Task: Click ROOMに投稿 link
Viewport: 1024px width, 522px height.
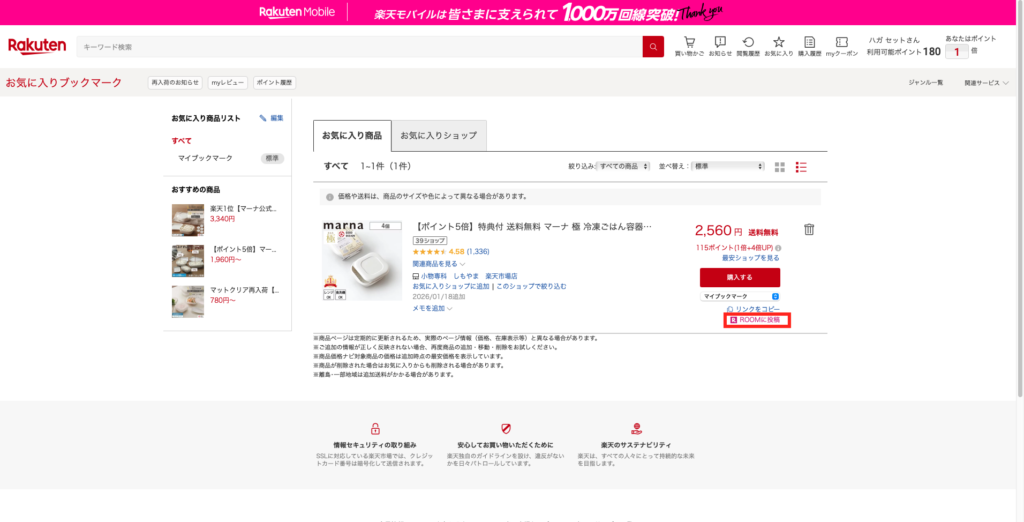Action: (758, 320)
